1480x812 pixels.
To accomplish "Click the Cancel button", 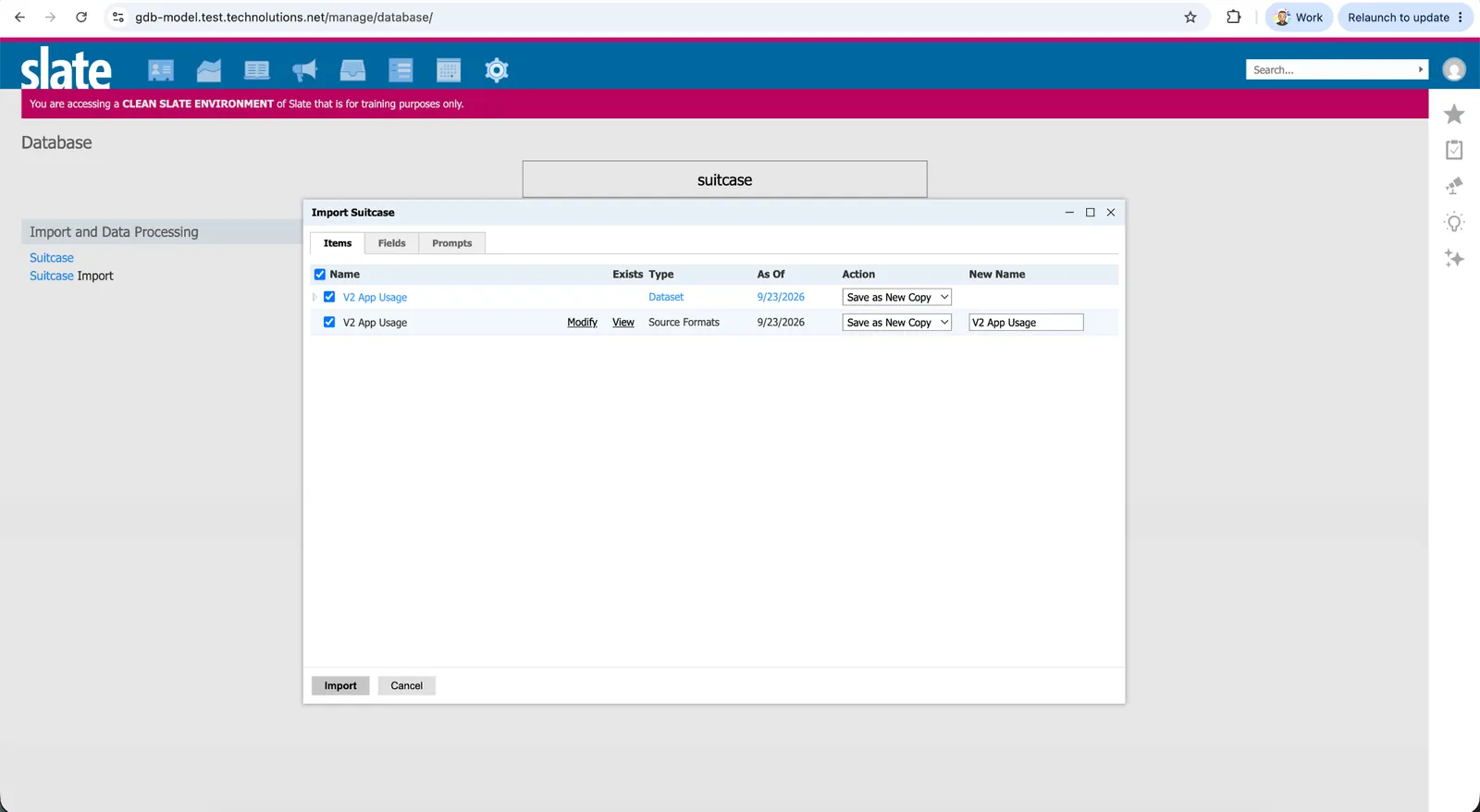I will pos(406,685).
